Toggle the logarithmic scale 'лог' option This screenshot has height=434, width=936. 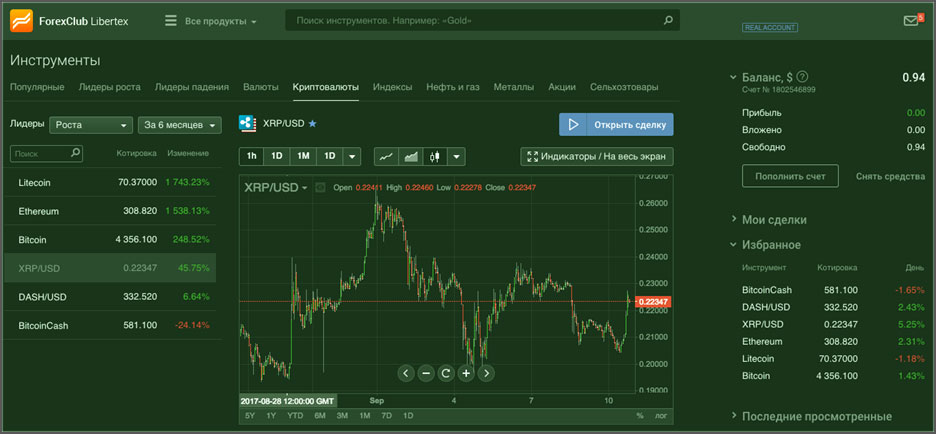(661, 415)
